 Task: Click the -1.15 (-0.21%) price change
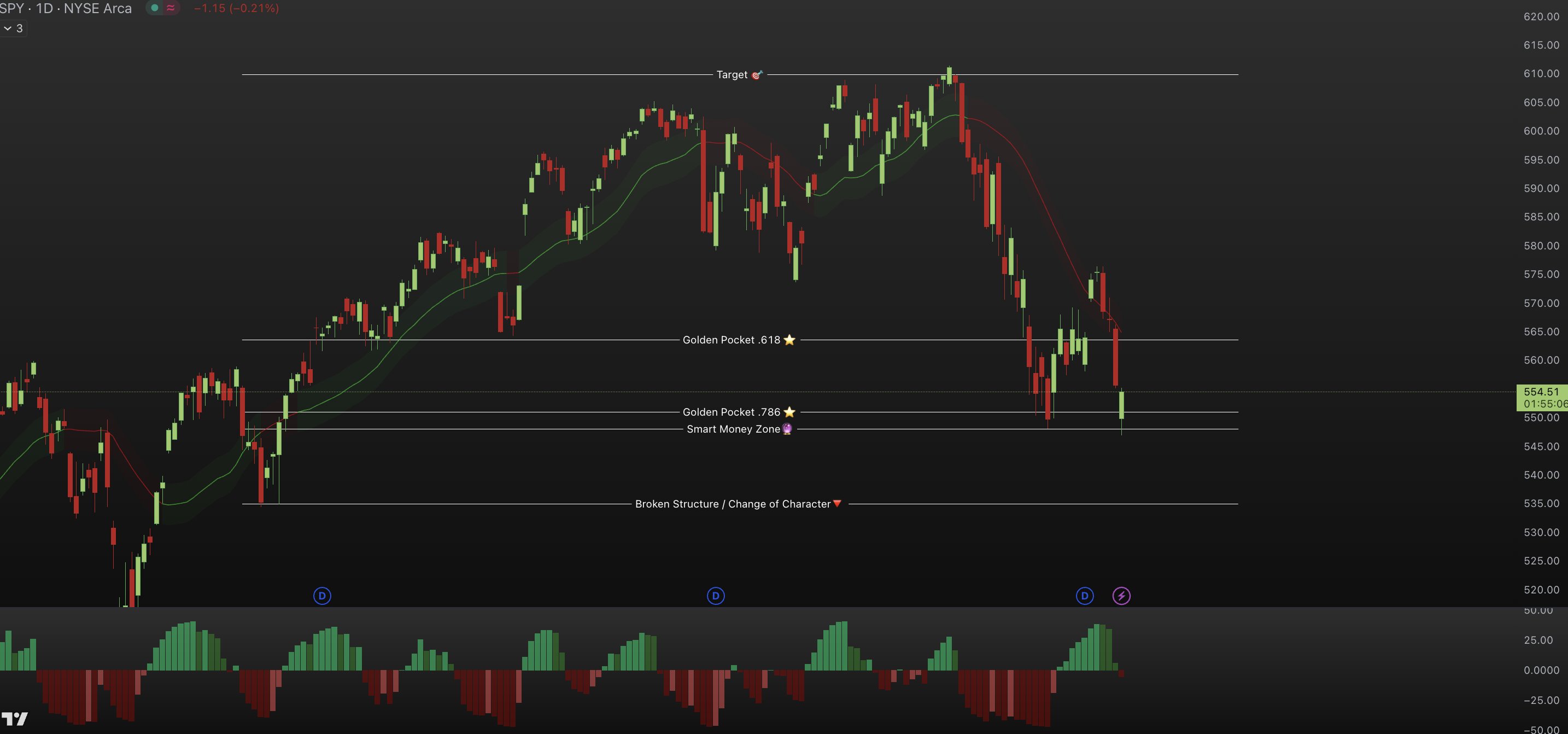236,9
